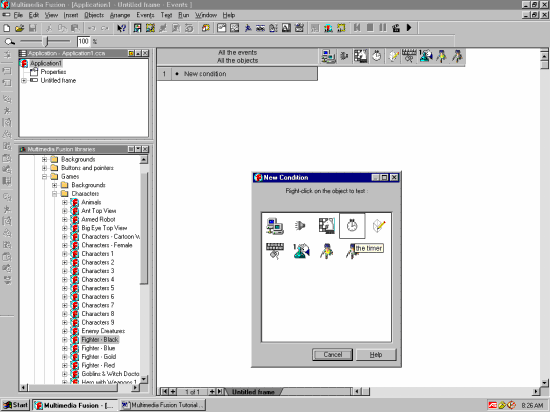Image resolution: width=551 pixels, height=413 pixels.
Task: Expand Untitled frame in the application tree
Action: tap(24, 81)
